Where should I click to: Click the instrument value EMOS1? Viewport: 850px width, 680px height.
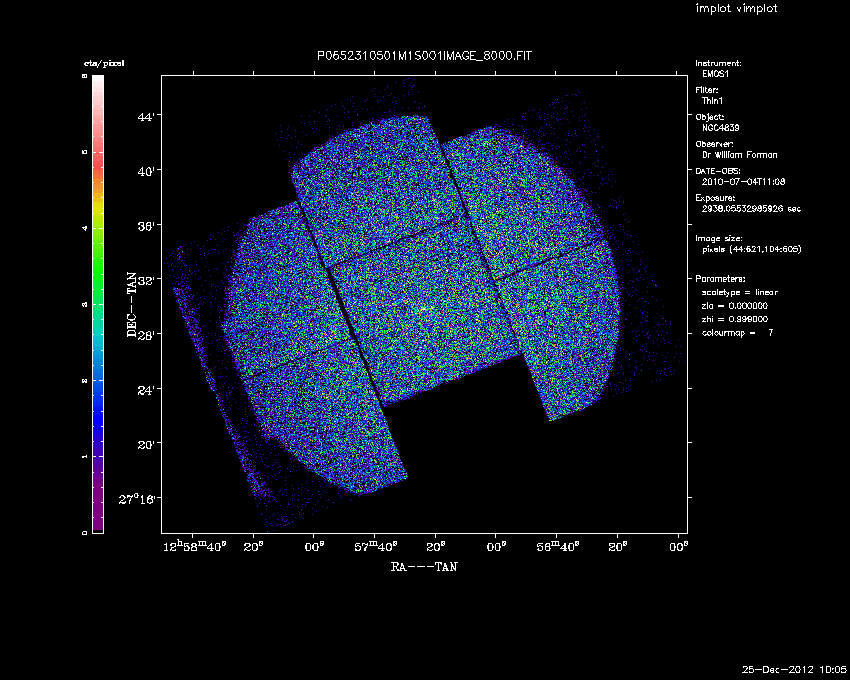tap(716, 74)
